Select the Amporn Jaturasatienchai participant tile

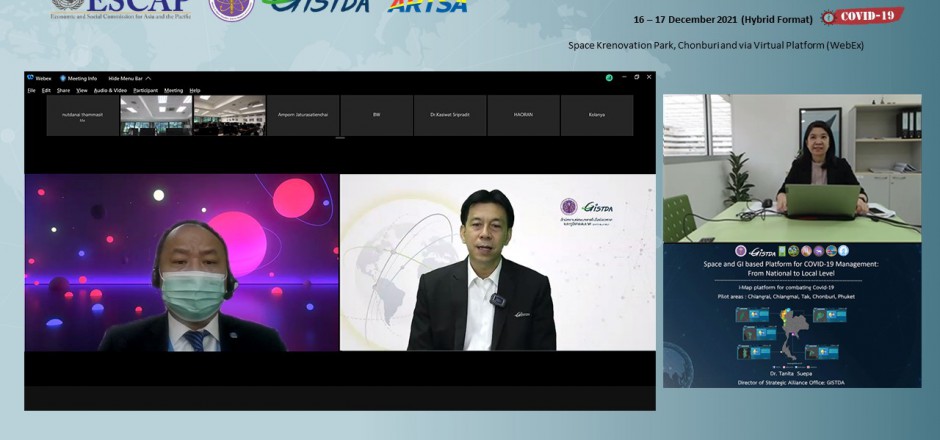[x=303, y=115]
